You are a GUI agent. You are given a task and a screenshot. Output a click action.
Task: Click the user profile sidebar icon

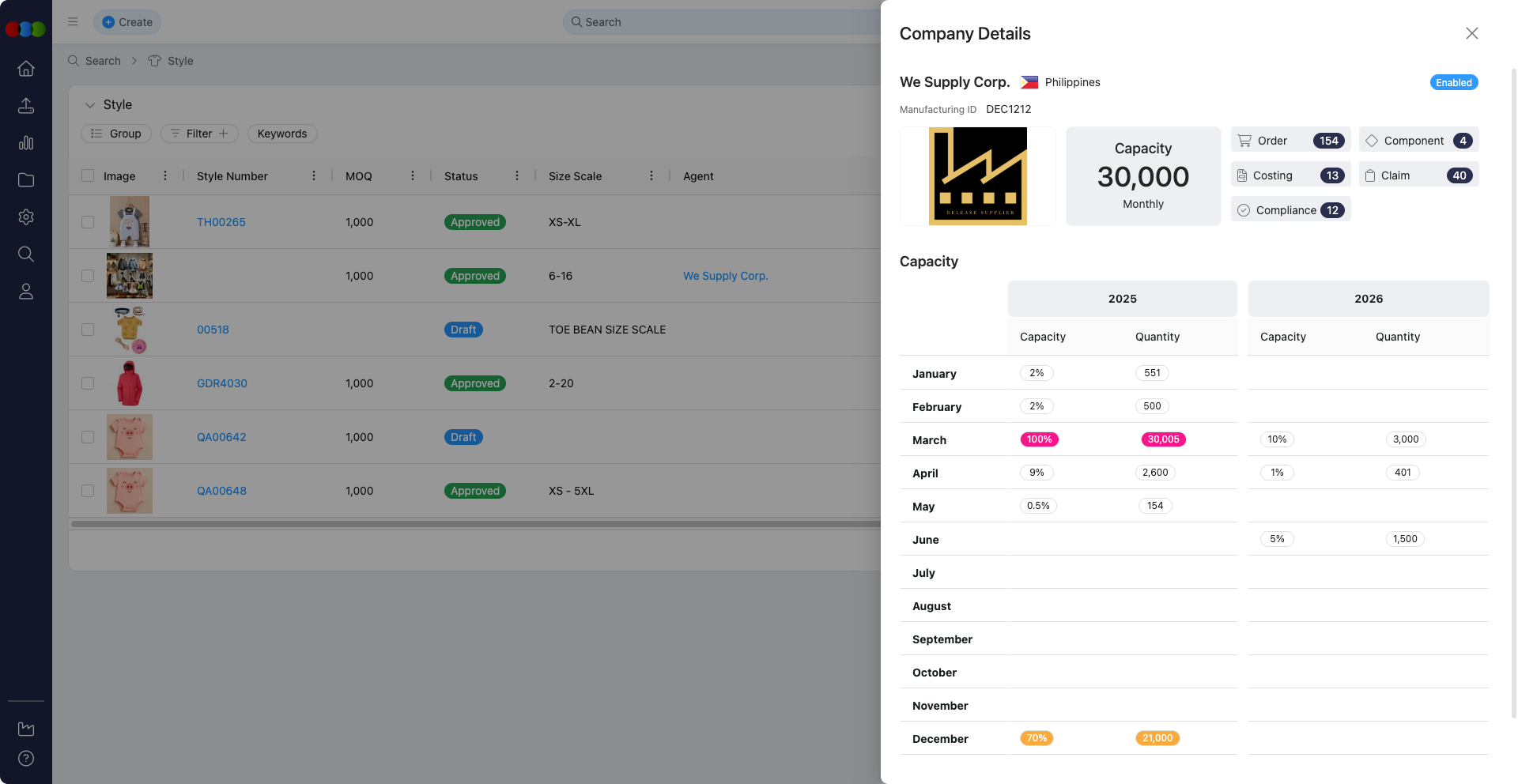[26, 292]
